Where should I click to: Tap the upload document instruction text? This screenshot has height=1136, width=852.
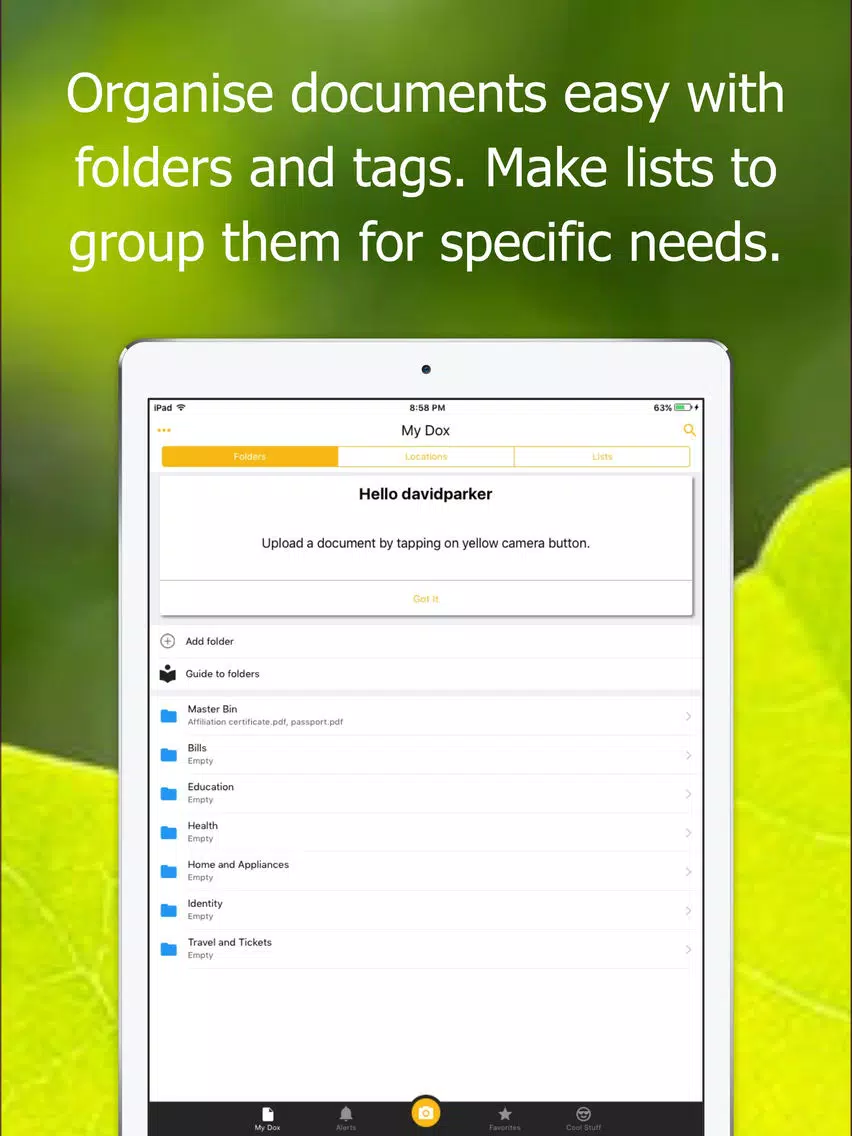click(x=426, y=543)
